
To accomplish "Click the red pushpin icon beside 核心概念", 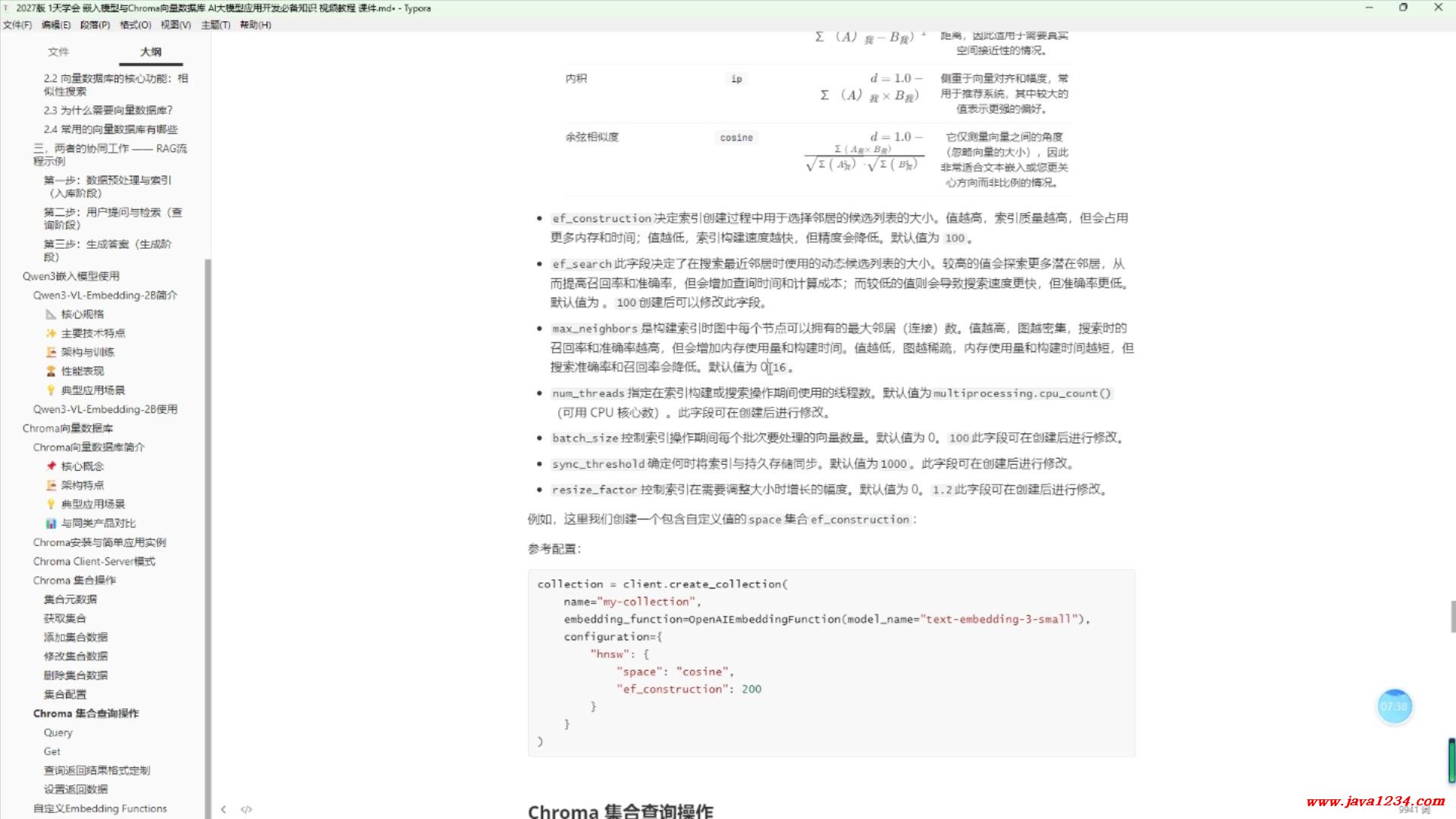I will point(51,466).
